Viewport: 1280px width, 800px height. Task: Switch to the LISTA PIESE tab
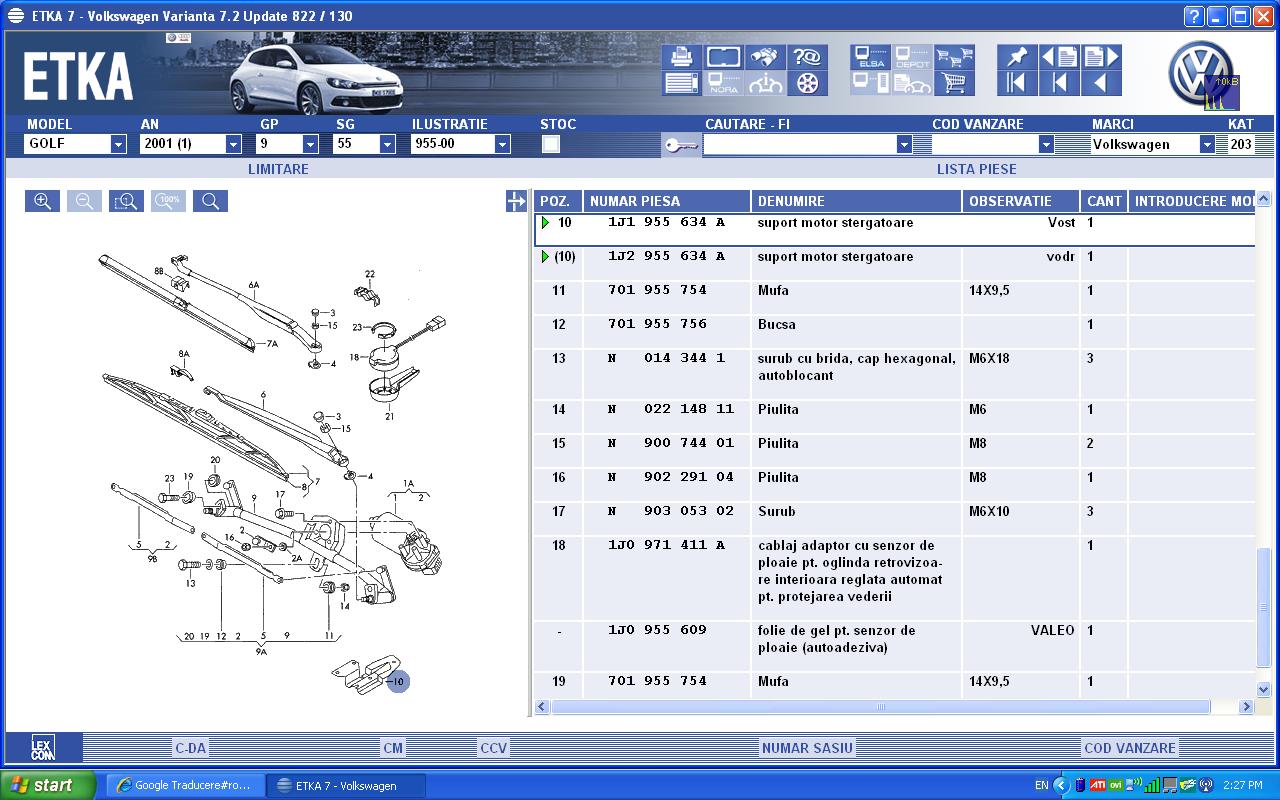pos(976,169)
